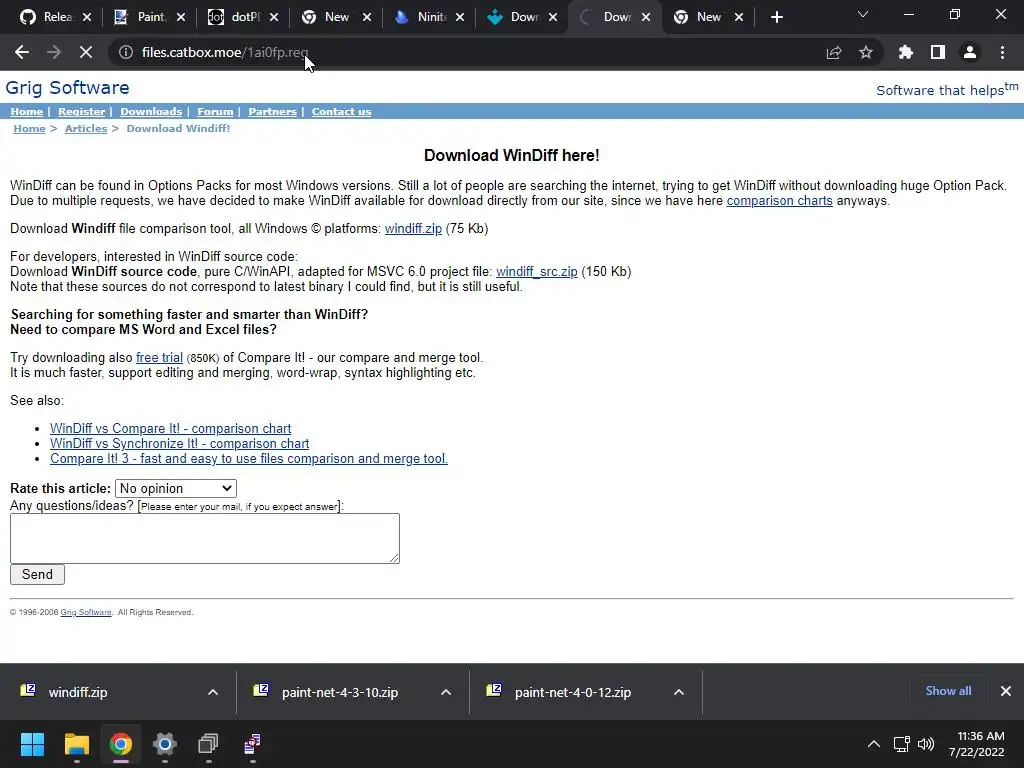The width and height of the screenshot is (1024, 768).
Task: Click the Grig Software footer link
Action: click(86, 613)
